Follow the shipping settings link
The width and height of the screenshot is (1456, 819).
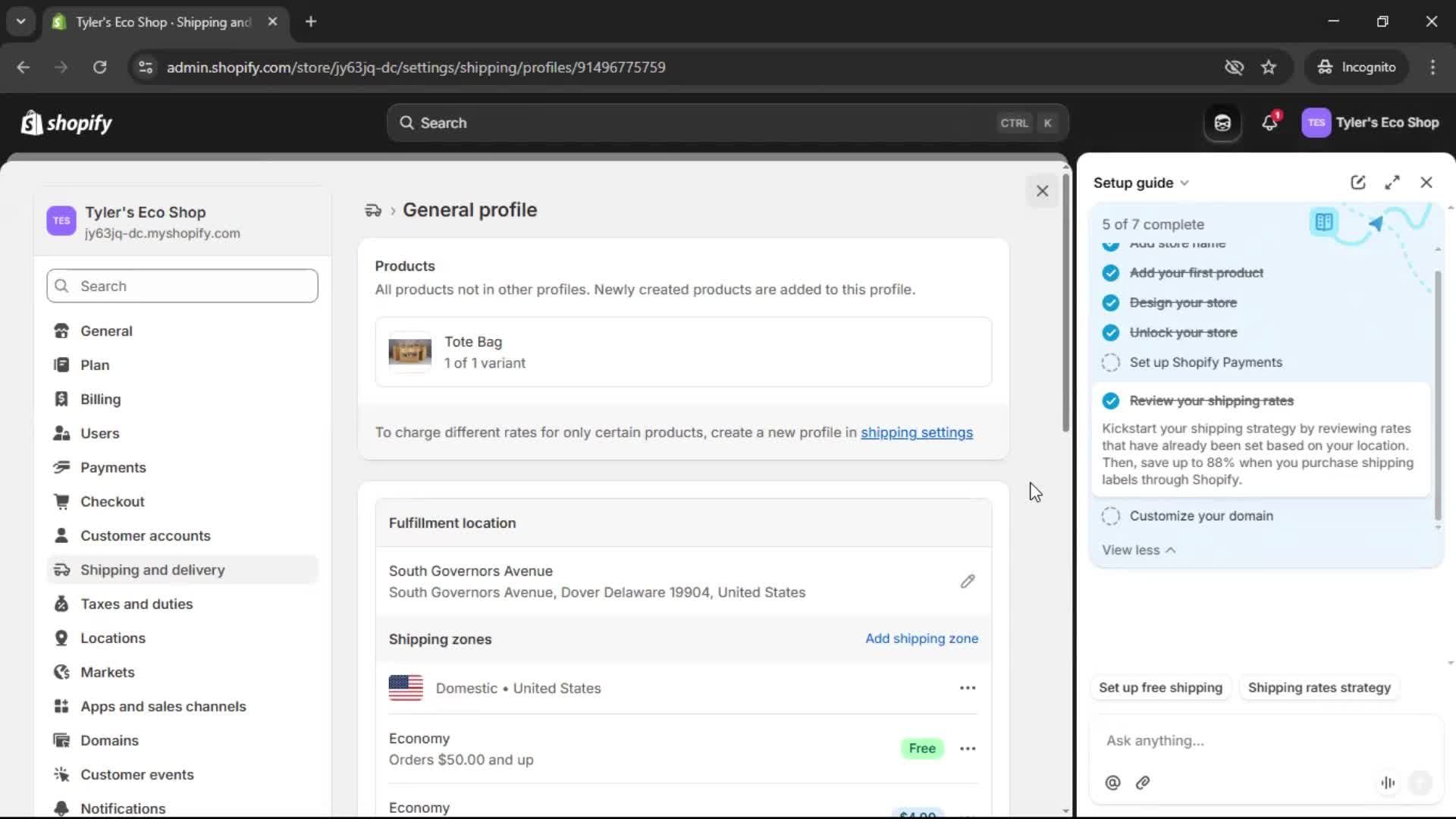pos(917,432)
